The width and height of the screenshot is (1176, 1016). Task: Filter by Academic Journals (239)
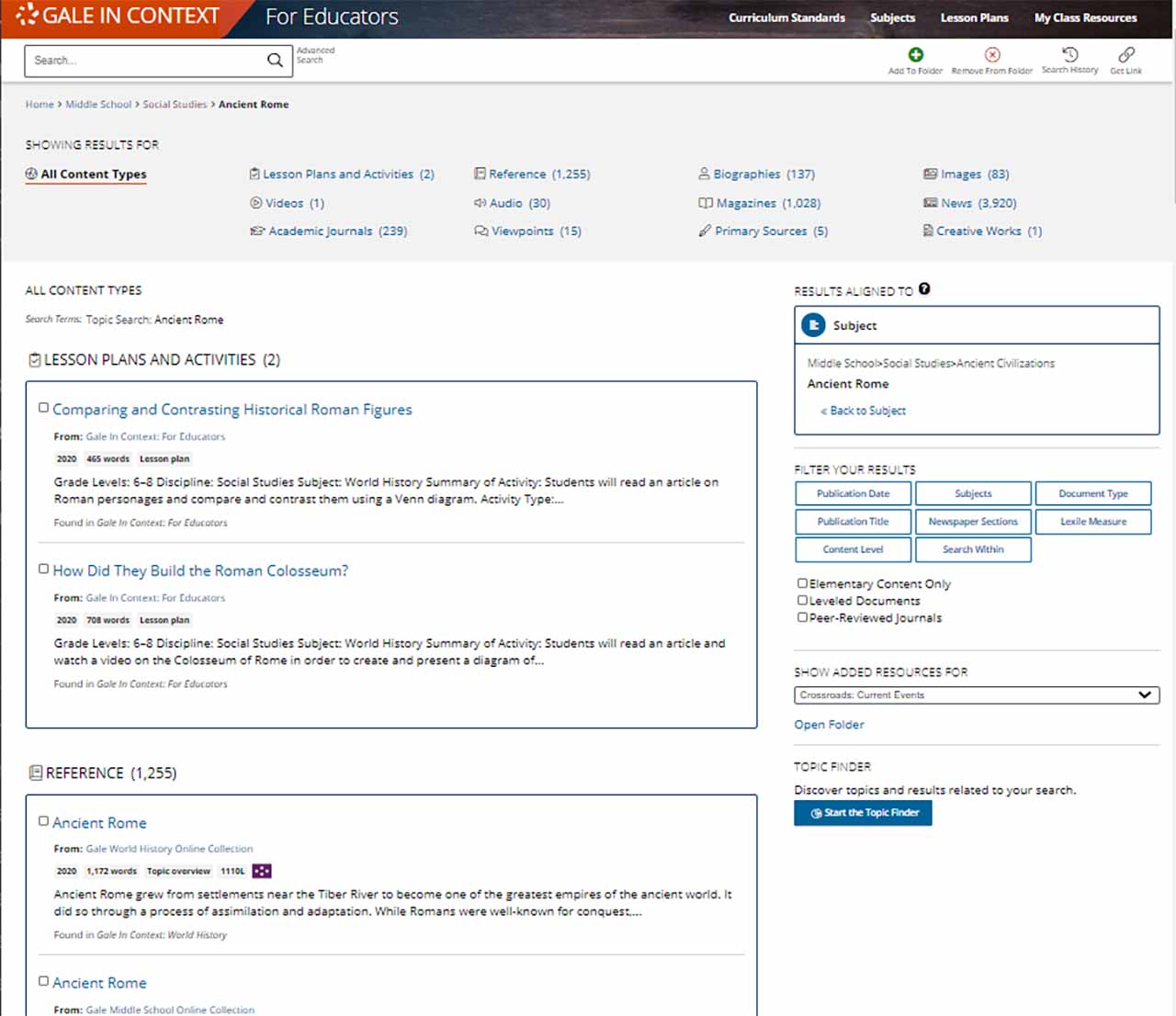[328, 231]
